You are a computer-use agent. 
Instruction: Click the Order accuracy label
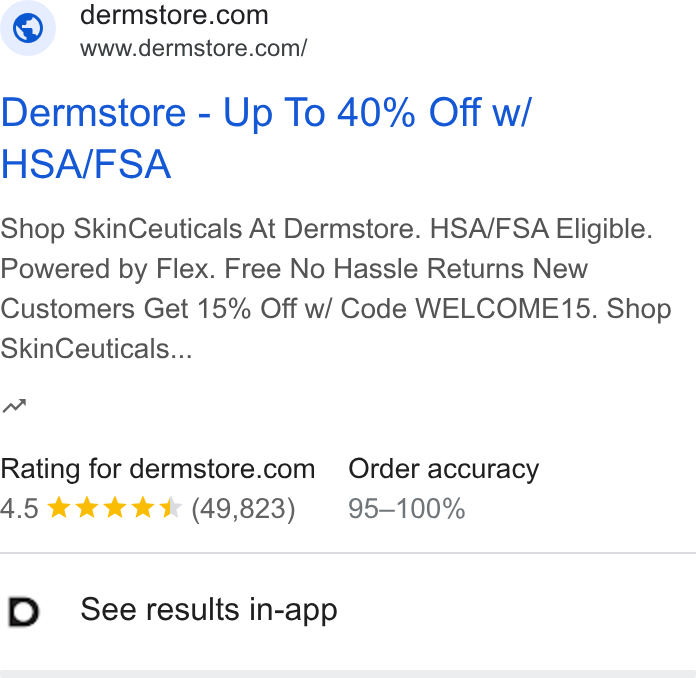tap(443, 469)
